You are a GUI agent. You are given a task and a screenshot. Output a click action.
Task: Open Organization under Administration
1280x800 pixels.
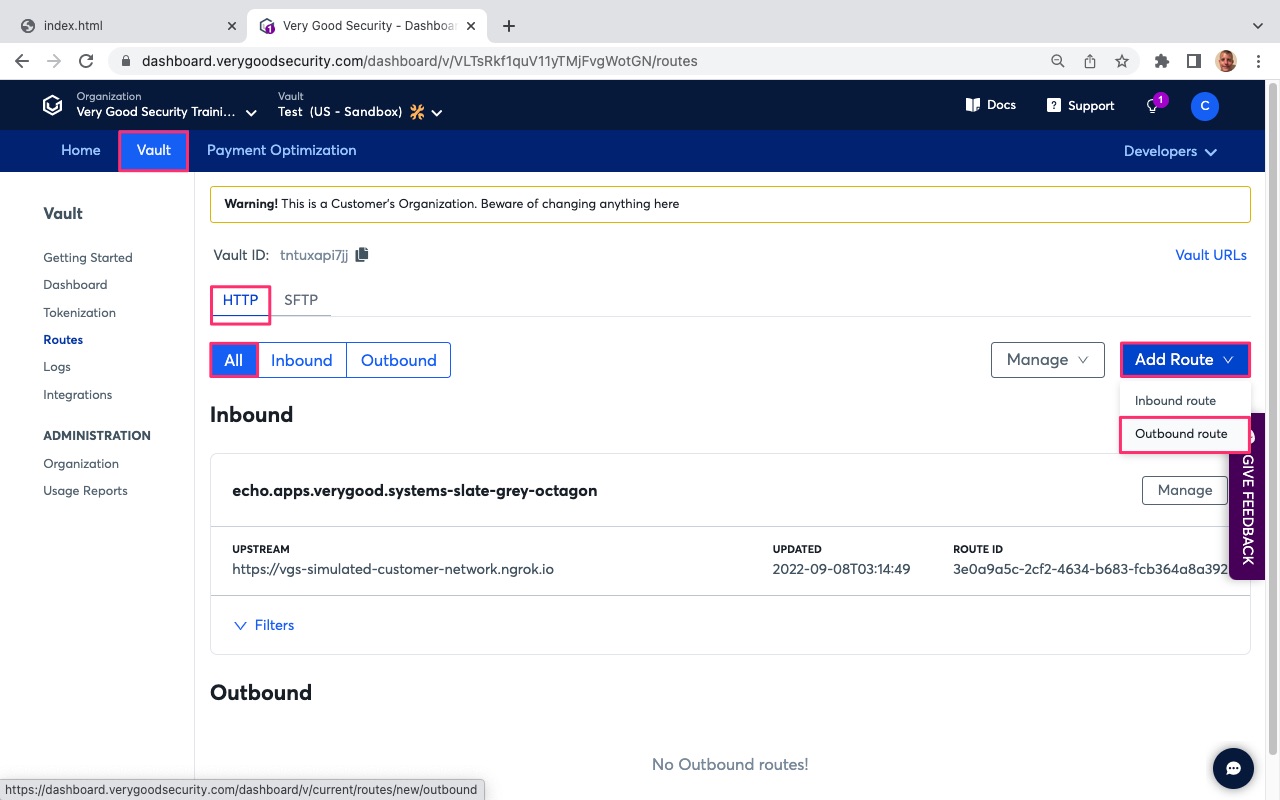(x=81, y=464)
